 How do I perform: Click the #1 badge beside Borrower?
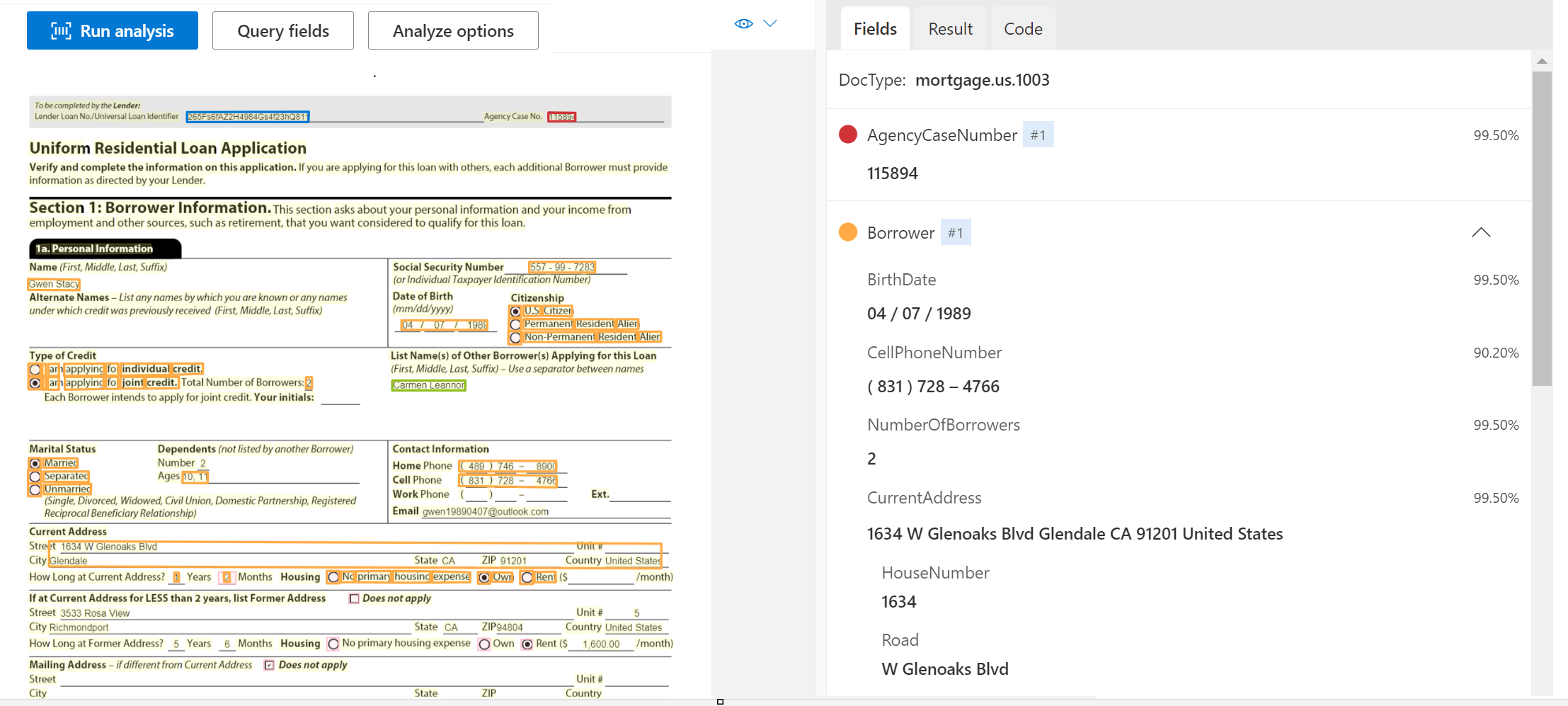[x=955, y=232]
